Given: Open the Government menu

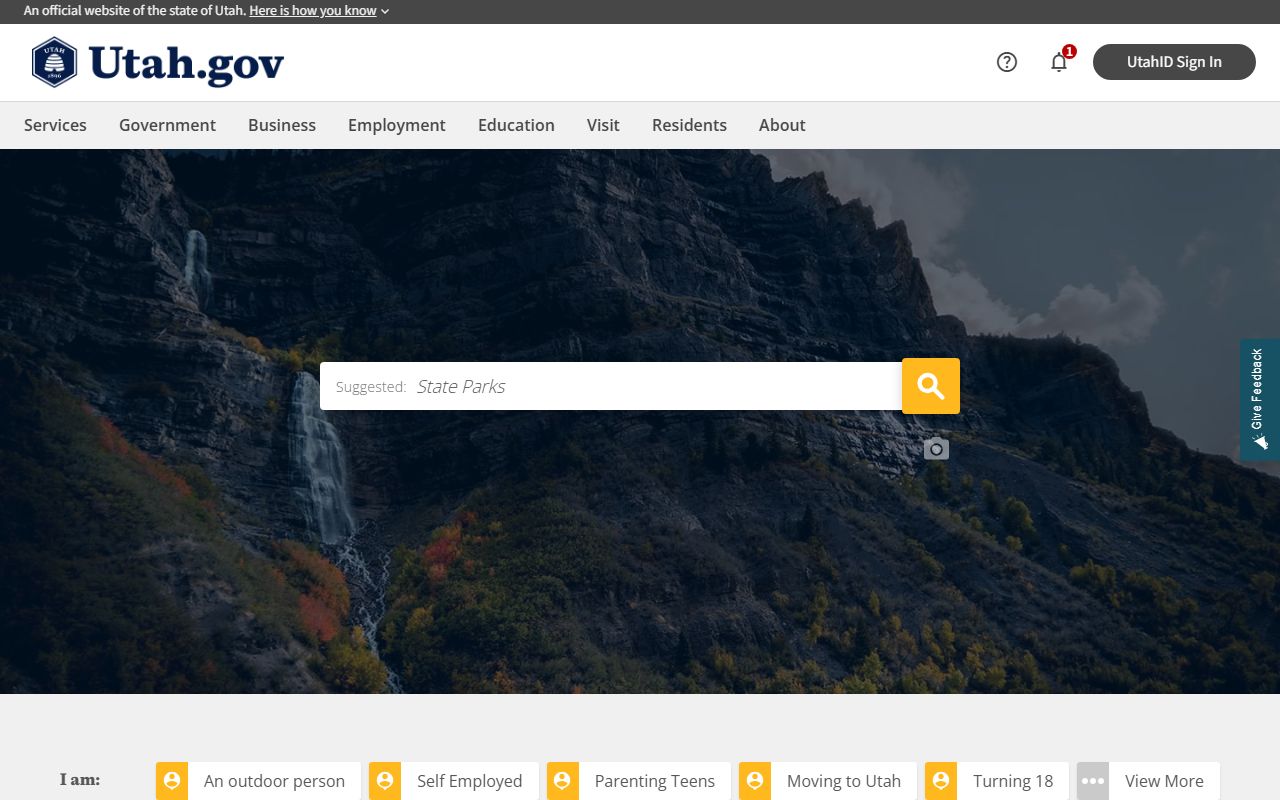Looking at the screenshot, I should pos(167,125).
